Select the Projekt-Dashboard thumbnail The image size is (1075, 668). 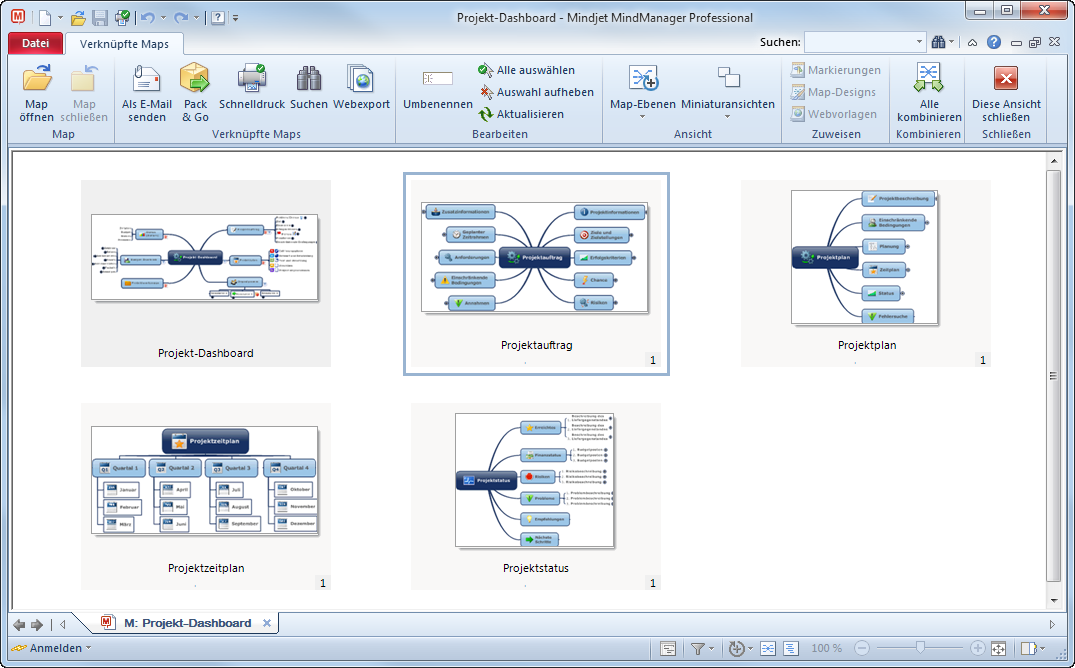click(206, 273)
